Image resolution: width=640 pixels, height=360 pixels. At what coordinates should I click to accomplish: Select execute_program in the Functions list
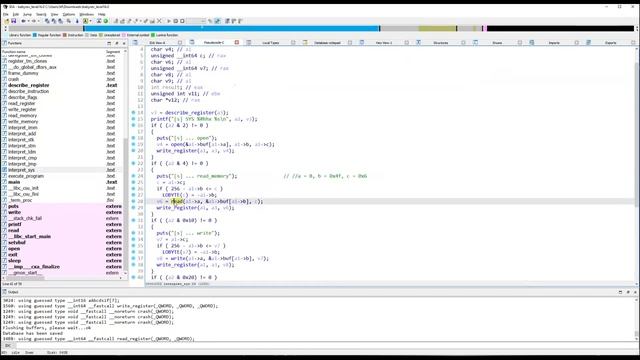click(26, 176)
